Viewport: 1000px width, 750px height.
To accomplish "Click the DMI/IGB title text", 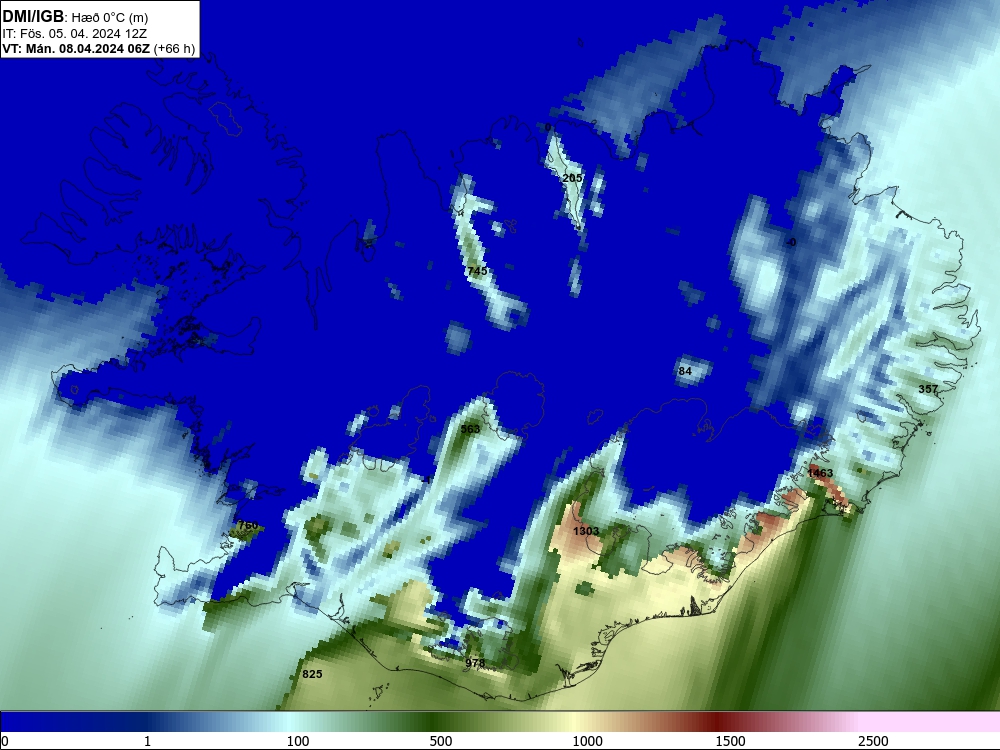I will point(33,16).
